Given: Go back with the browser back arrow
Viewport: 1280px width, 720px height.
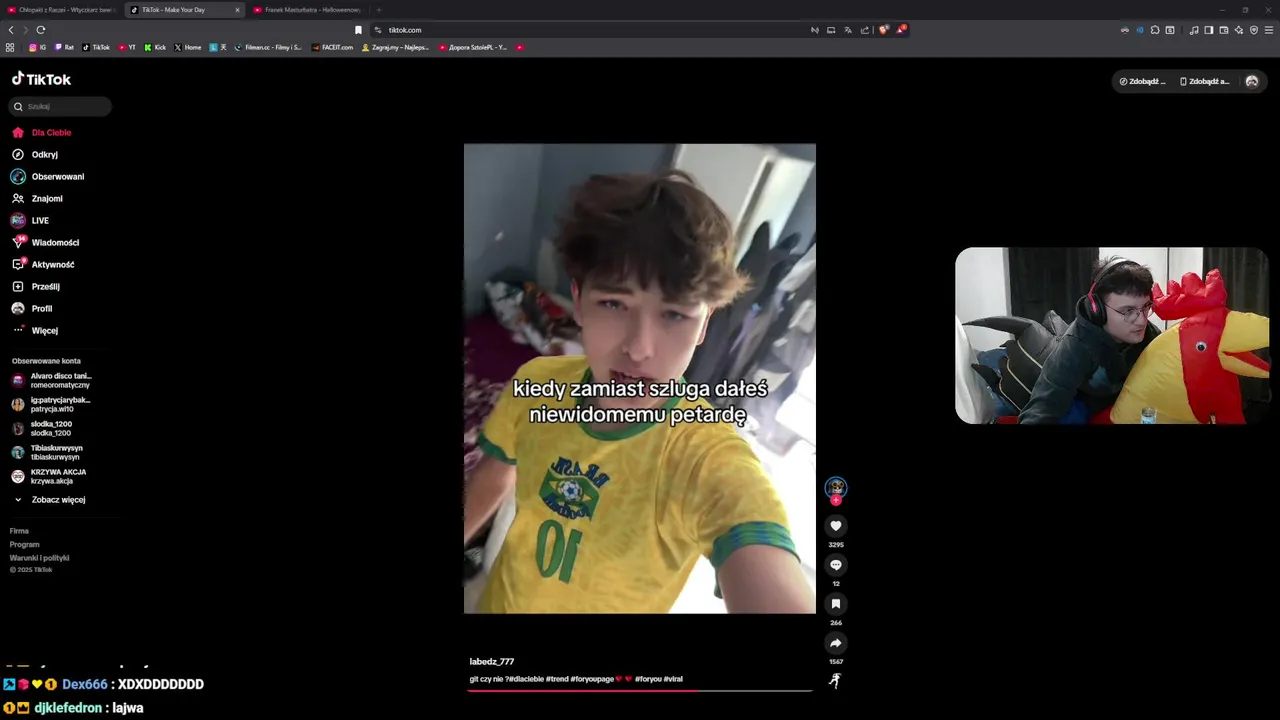Looking at the screenshot, I should click(x=11, y=30).
